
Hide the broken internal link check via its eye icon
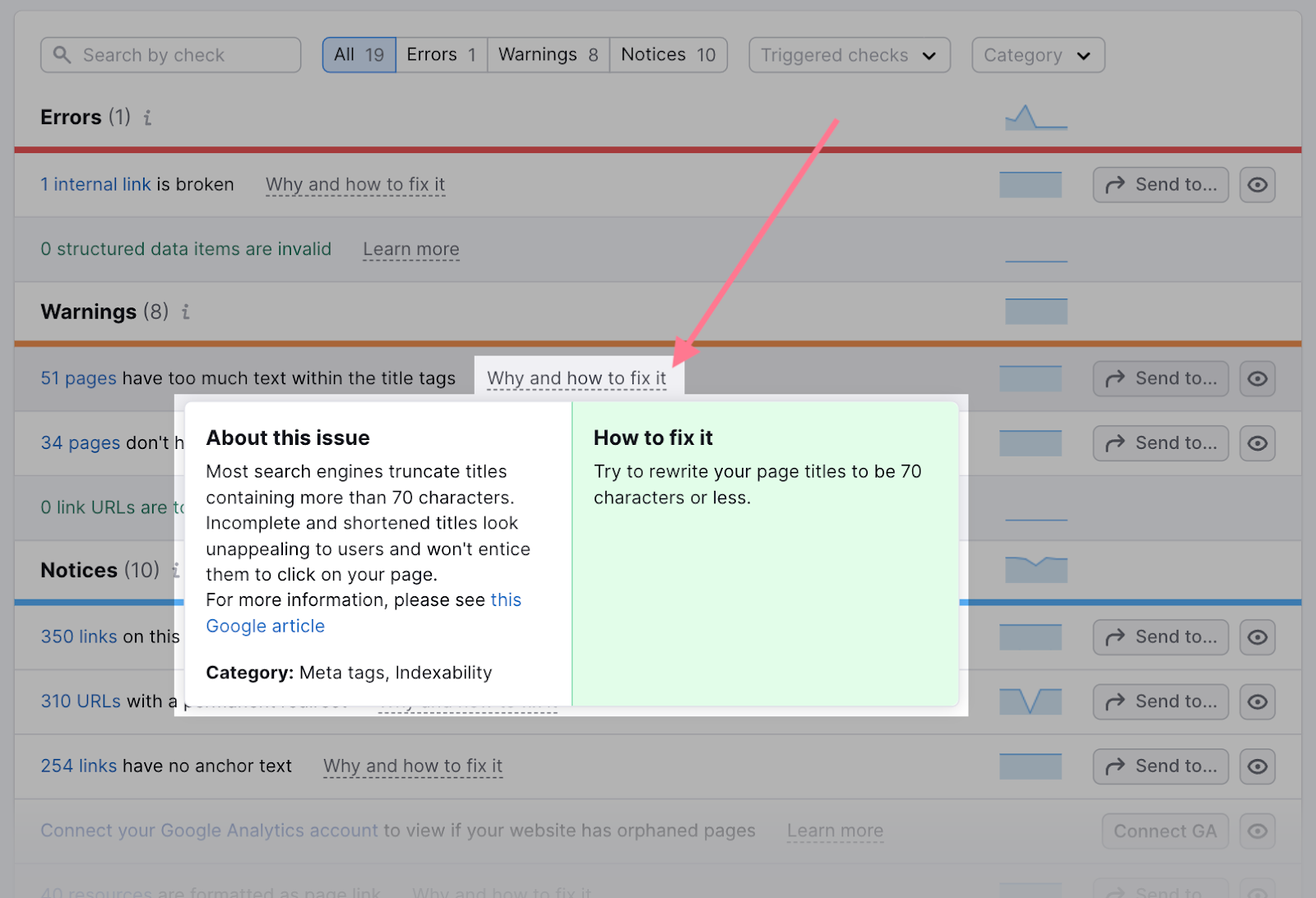(1258, 184)
